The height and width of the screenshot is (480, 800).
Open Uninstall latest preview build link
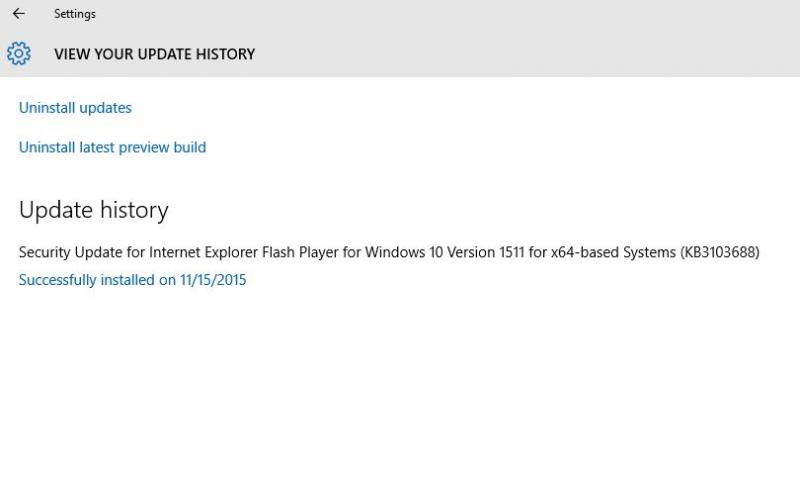click(x=112, y=147)
